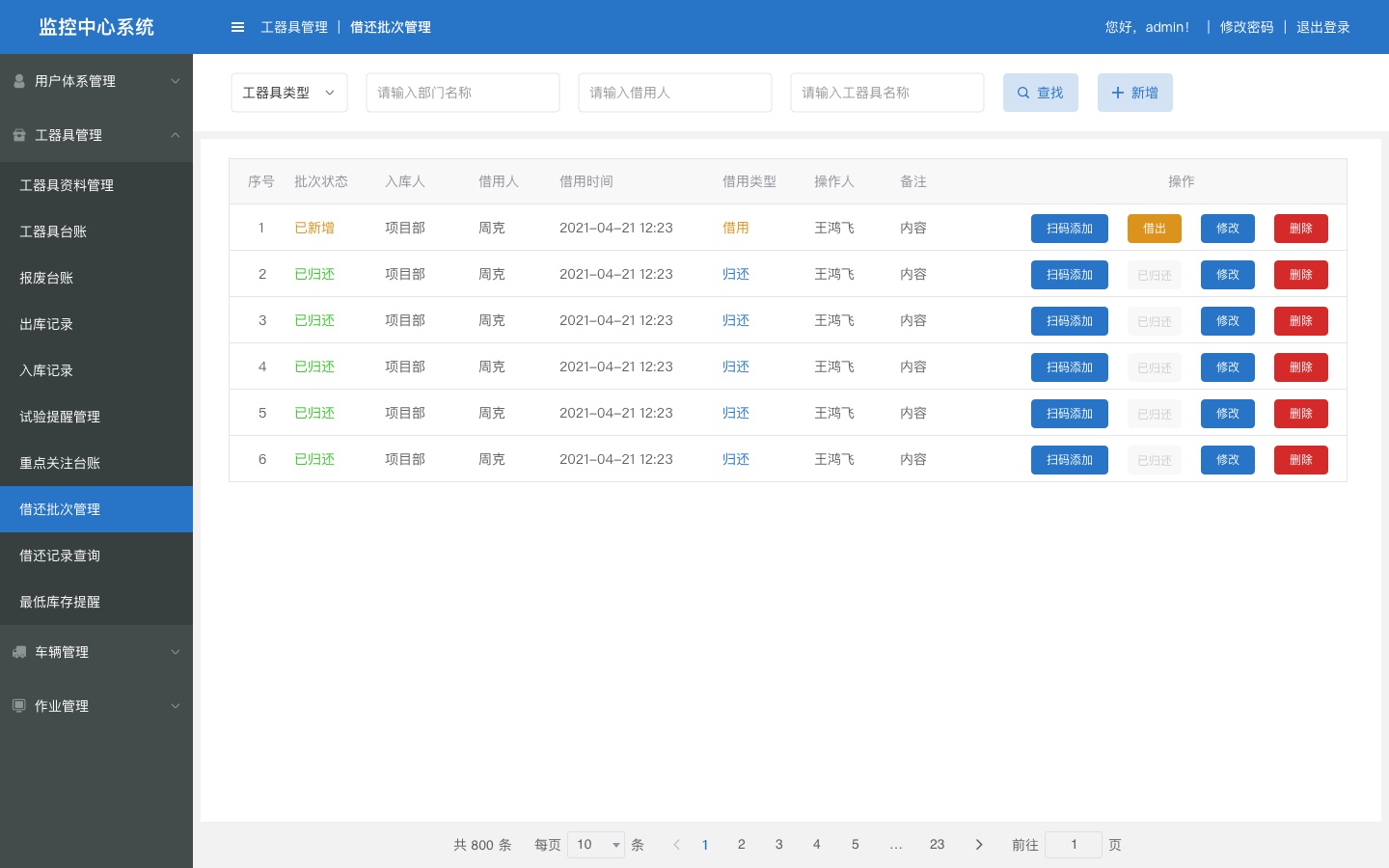The width and height of the screenshot is (1389, 868).
Task: Open 借还记录查询 in sidebar
Action: (96, 556)
